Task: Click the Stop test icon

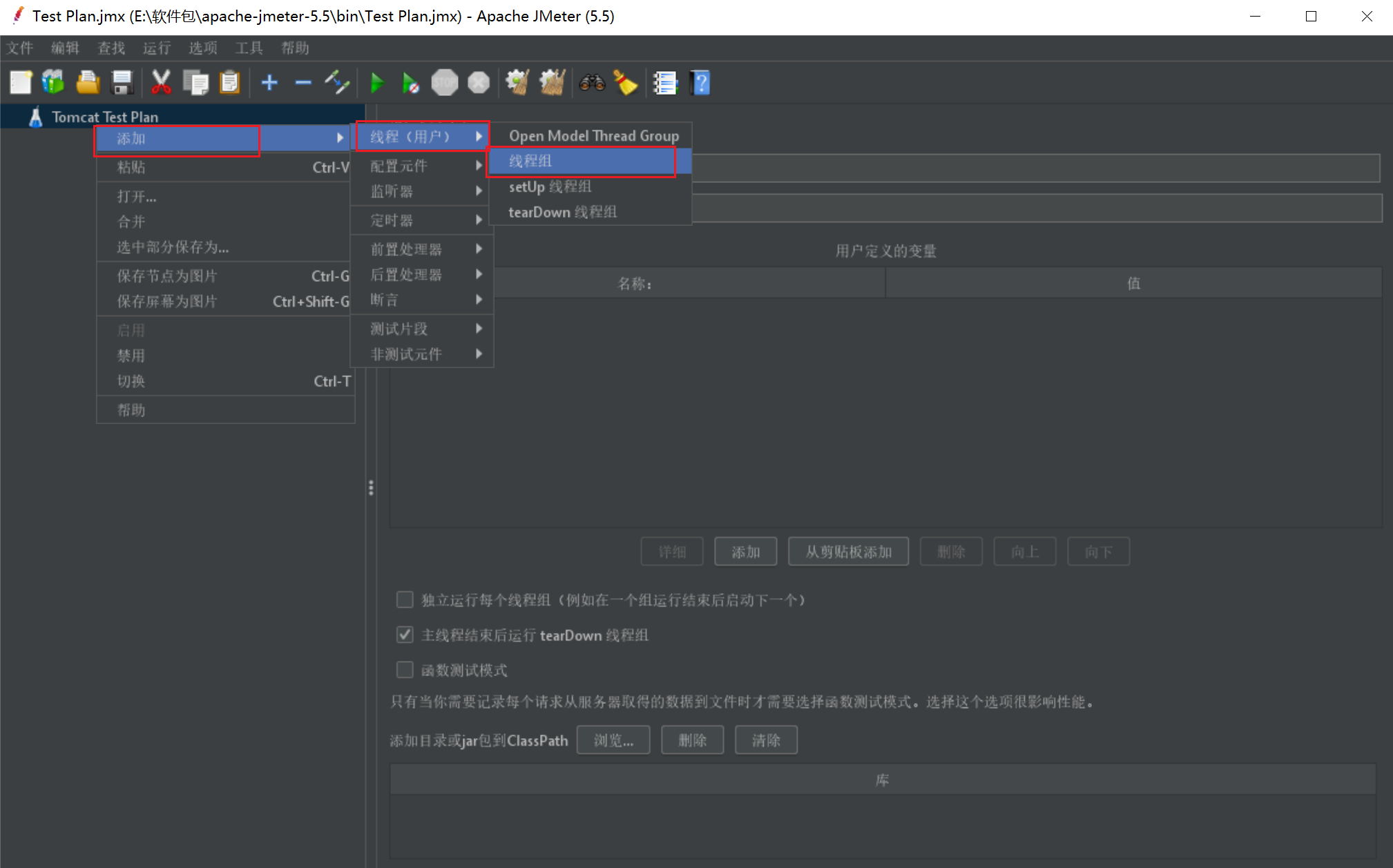Action: point(445,83)
